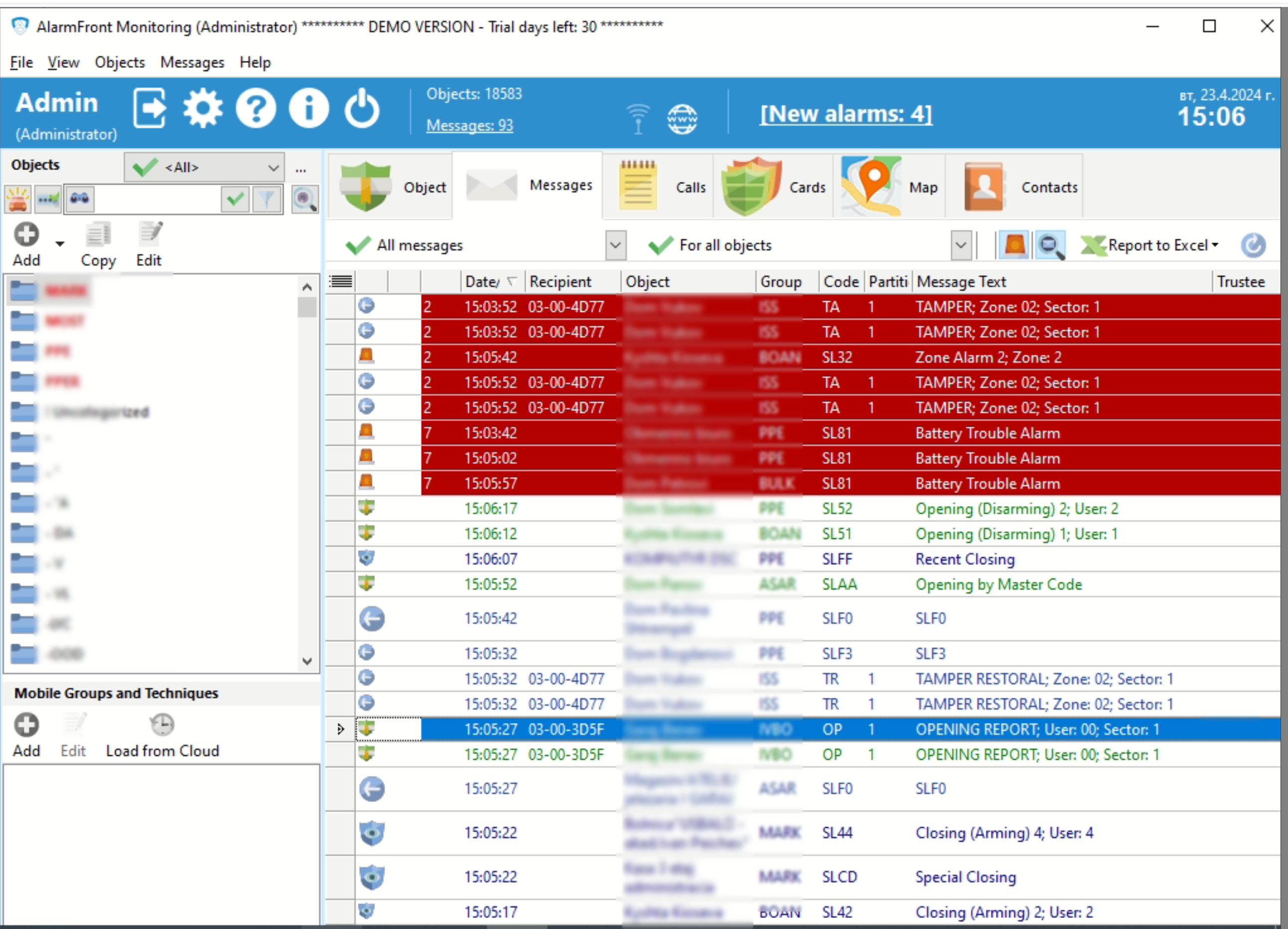Click Load from Cloud clock icon
Viewport: 1288px width, 929px height.
click(162, 725)
